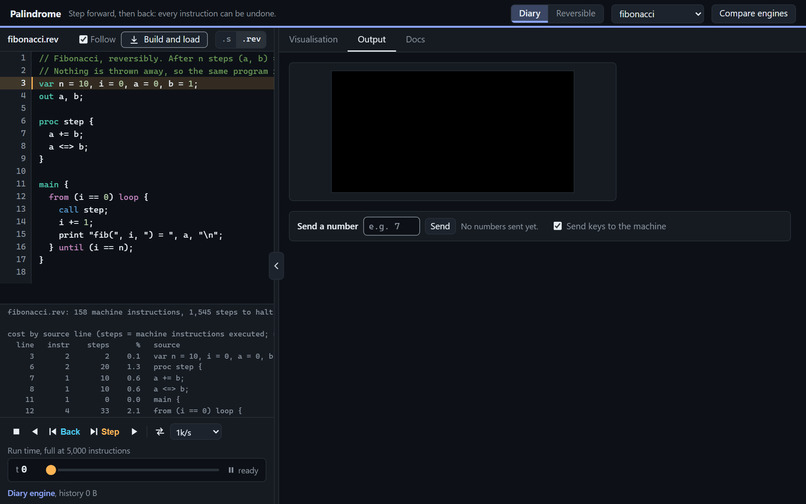
Task: Click the 'a += b;' code line
Action: coord(66,134)
